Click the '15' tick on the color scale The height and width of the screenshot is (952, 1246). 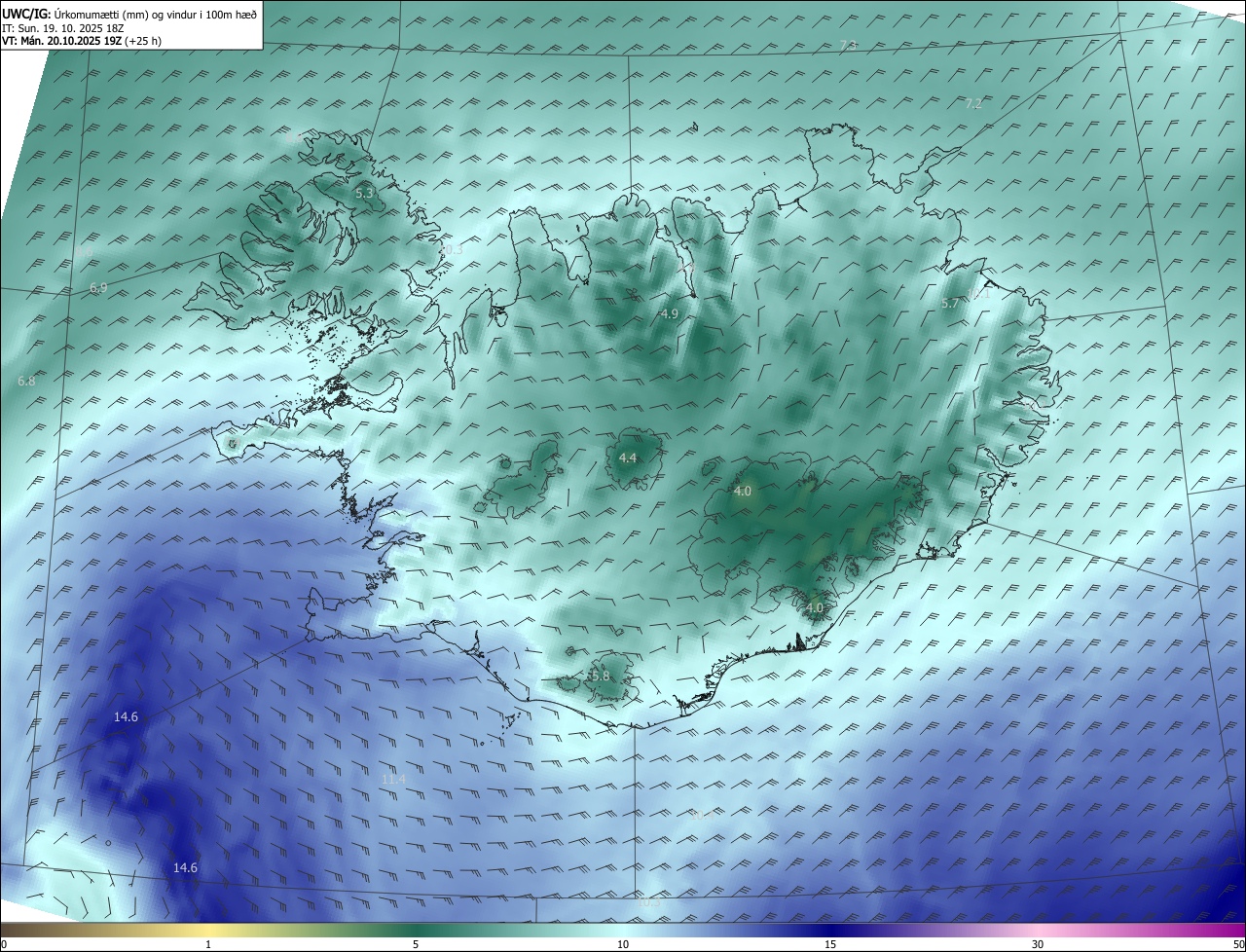[830, 944]
